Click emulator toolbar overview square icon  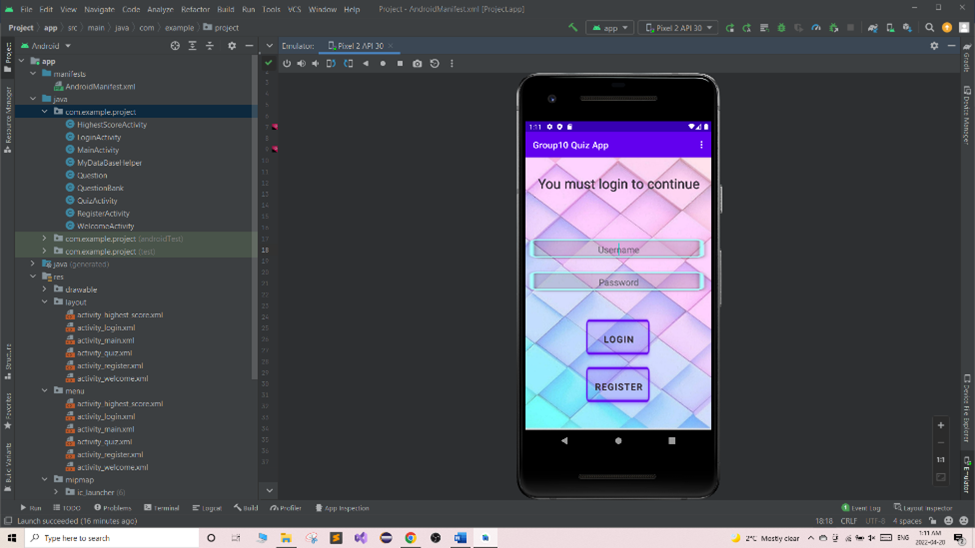[400, 63]
